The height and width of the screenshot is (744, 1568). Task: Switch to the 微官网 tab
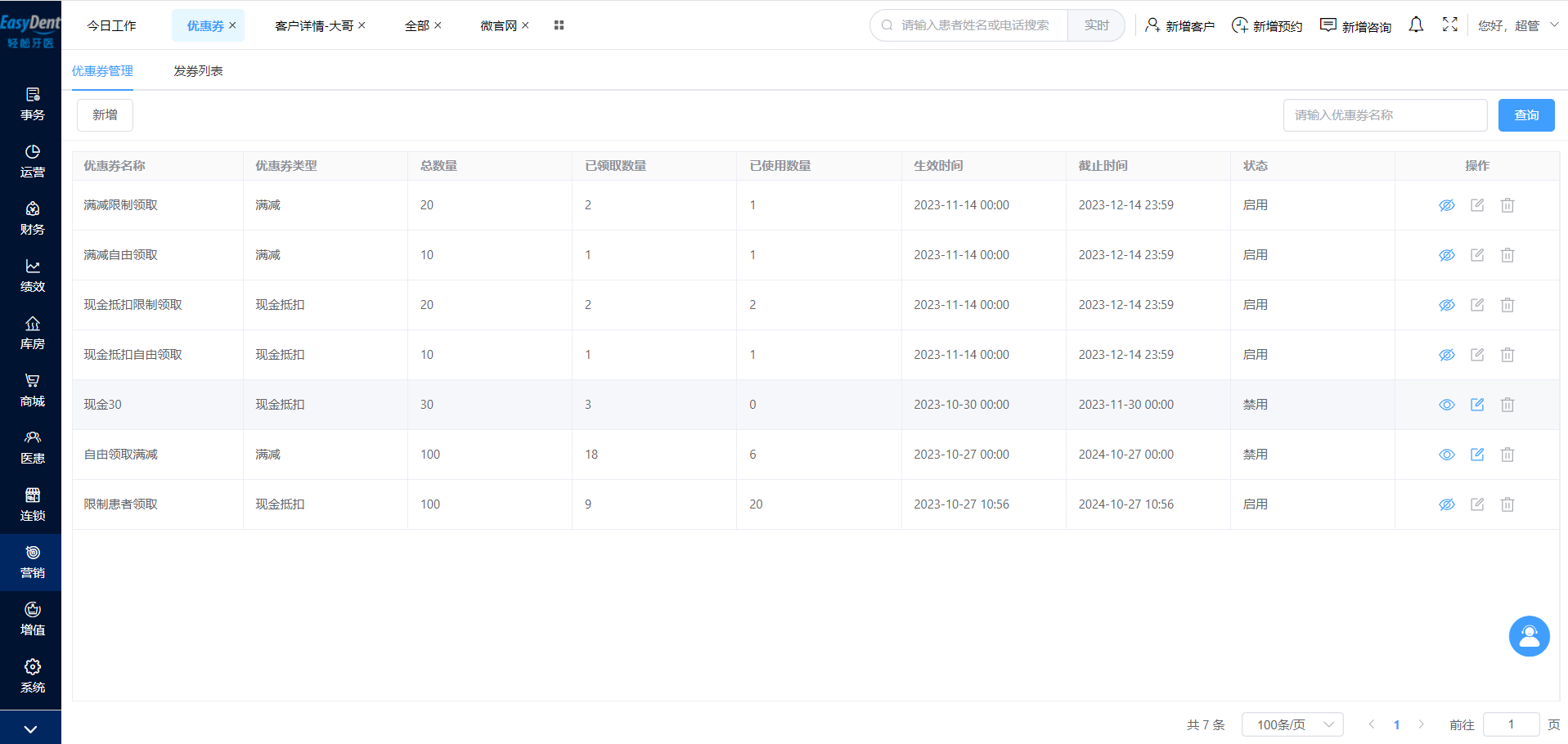tap(498, 25)
